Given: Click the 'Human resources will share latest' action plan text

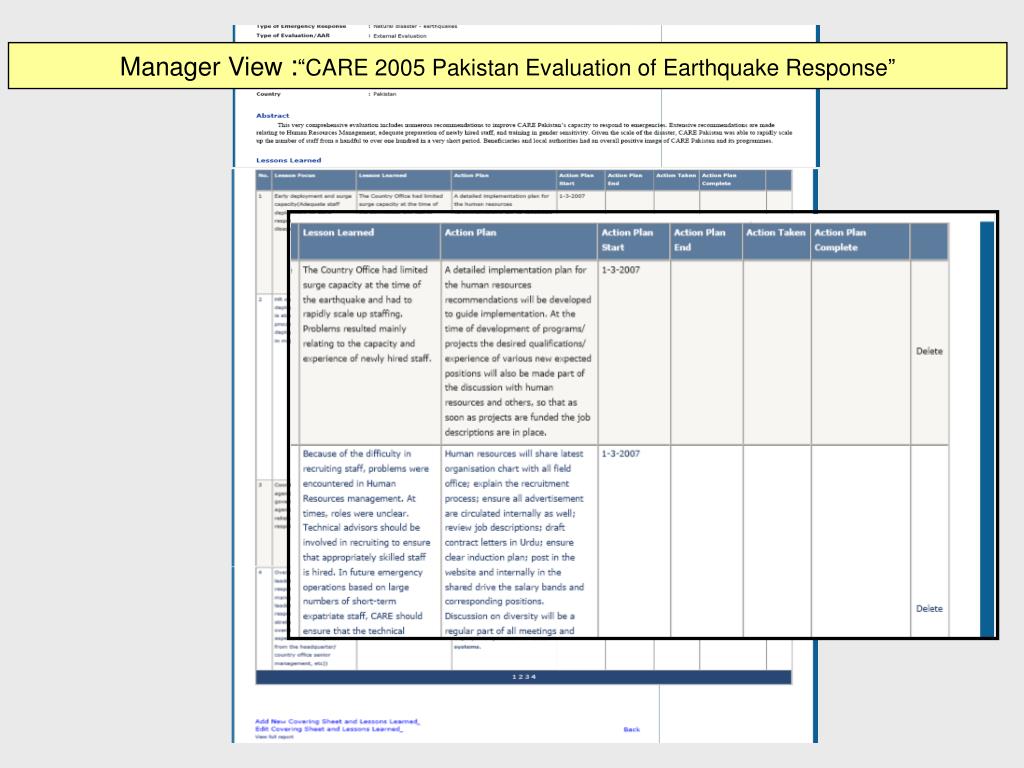Looking at the screenshot, I should coord(514,454).
